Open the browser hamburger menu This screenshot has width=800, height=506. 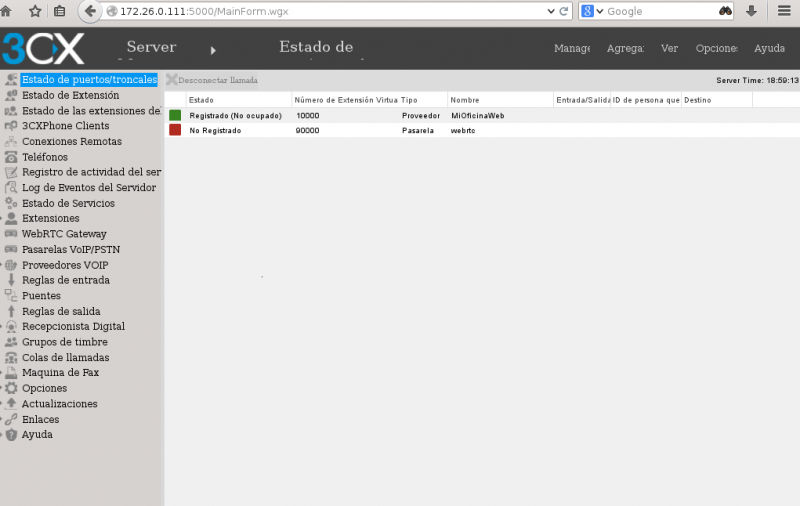tap(784, 11)
